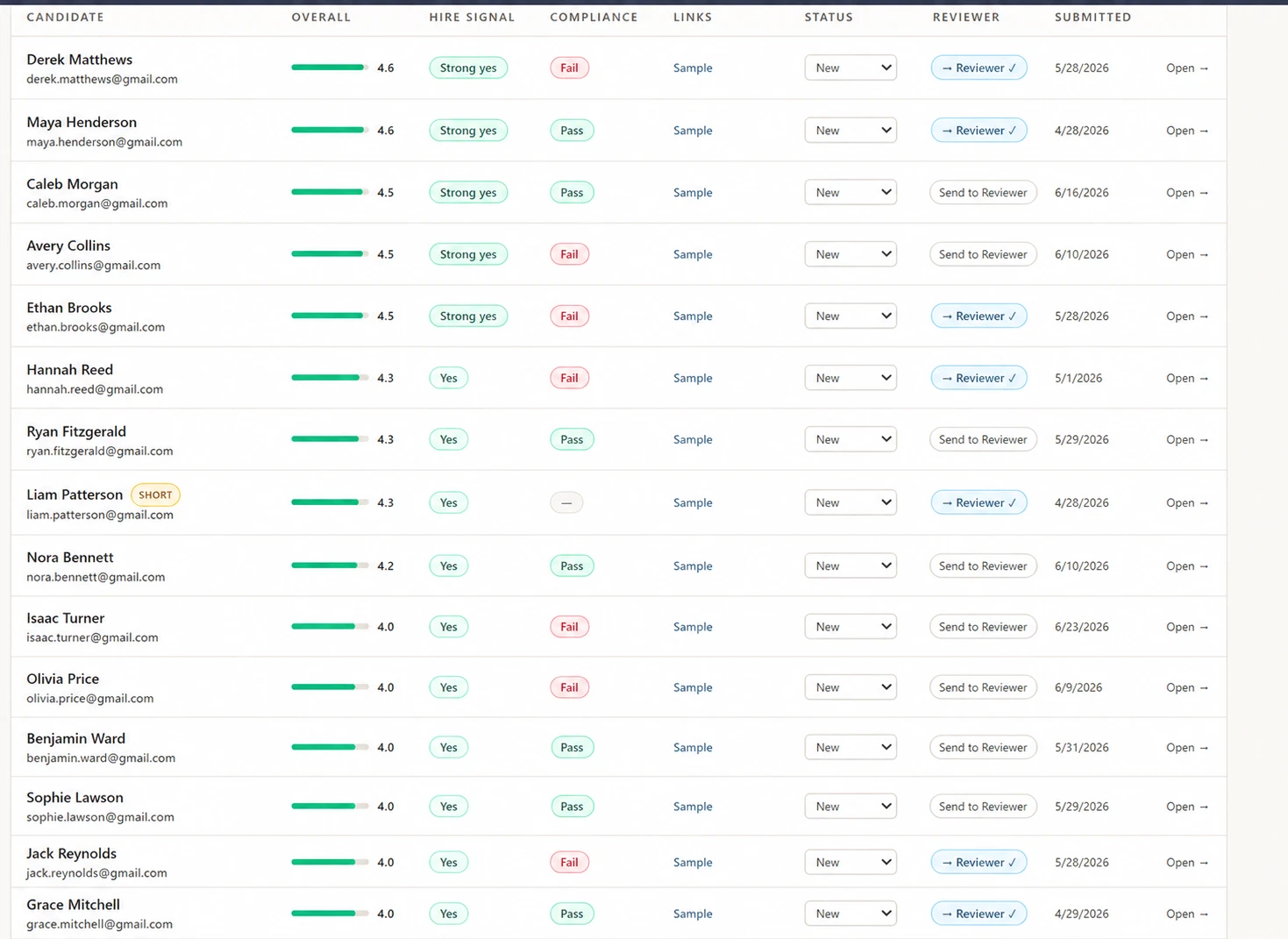
Task: Open Jack Reynolds' application
Action: coord(1187,862)
